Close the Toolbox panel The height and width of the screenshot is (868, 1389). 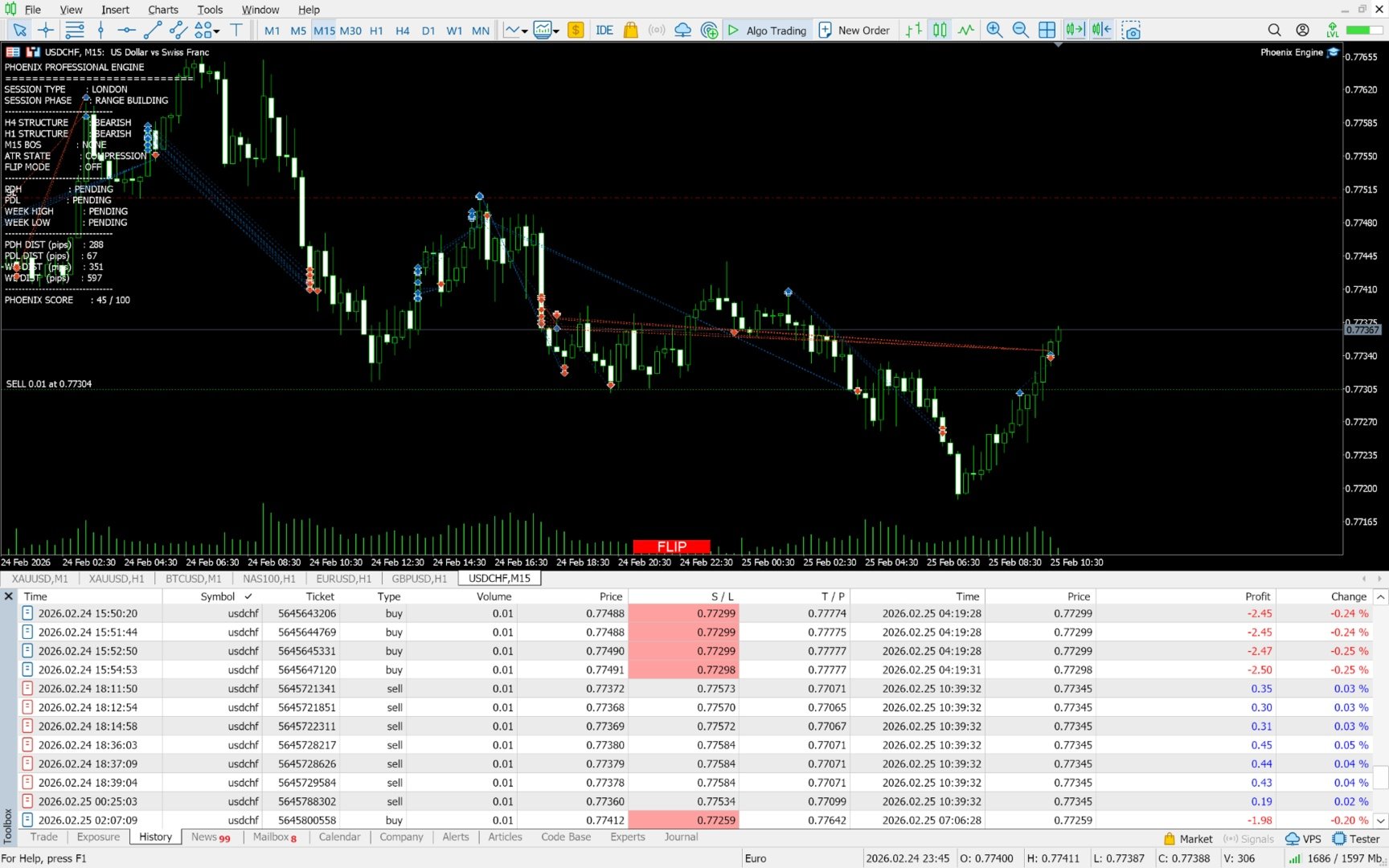point(9,596)
